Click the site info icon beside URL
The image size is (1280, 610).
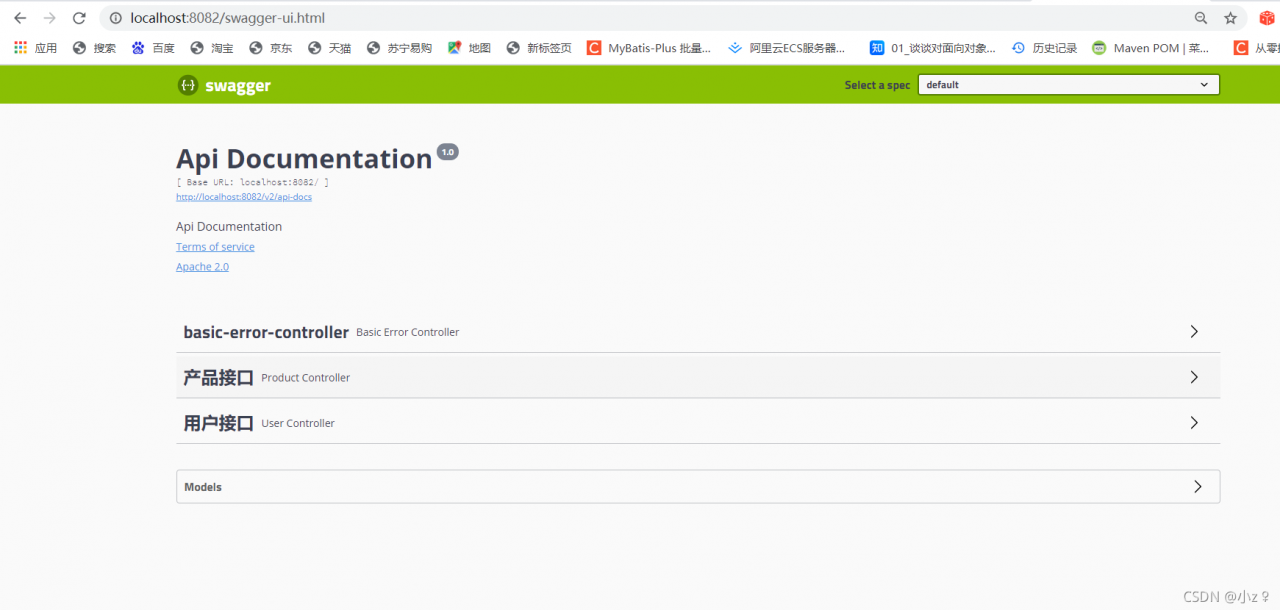point(115,18)
